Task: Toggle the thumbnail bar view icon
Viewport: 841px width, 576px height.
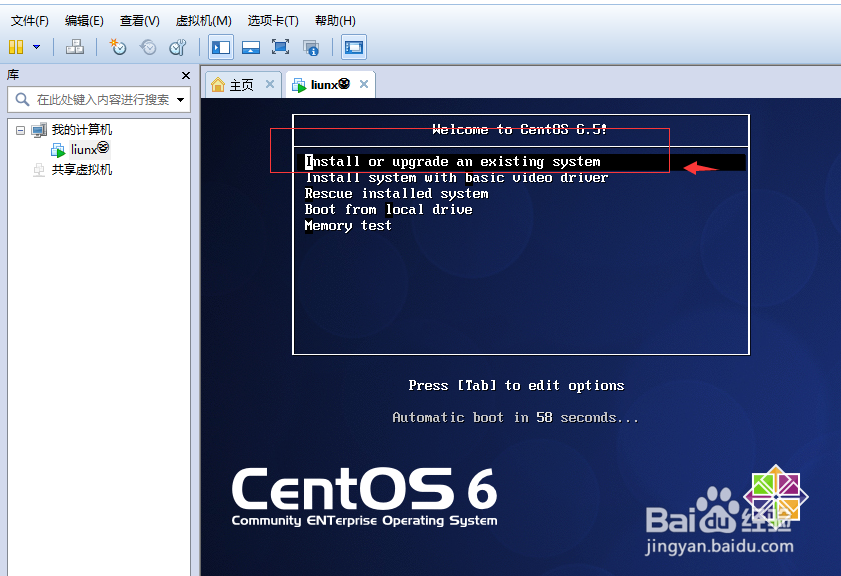Action: [250, 47]
